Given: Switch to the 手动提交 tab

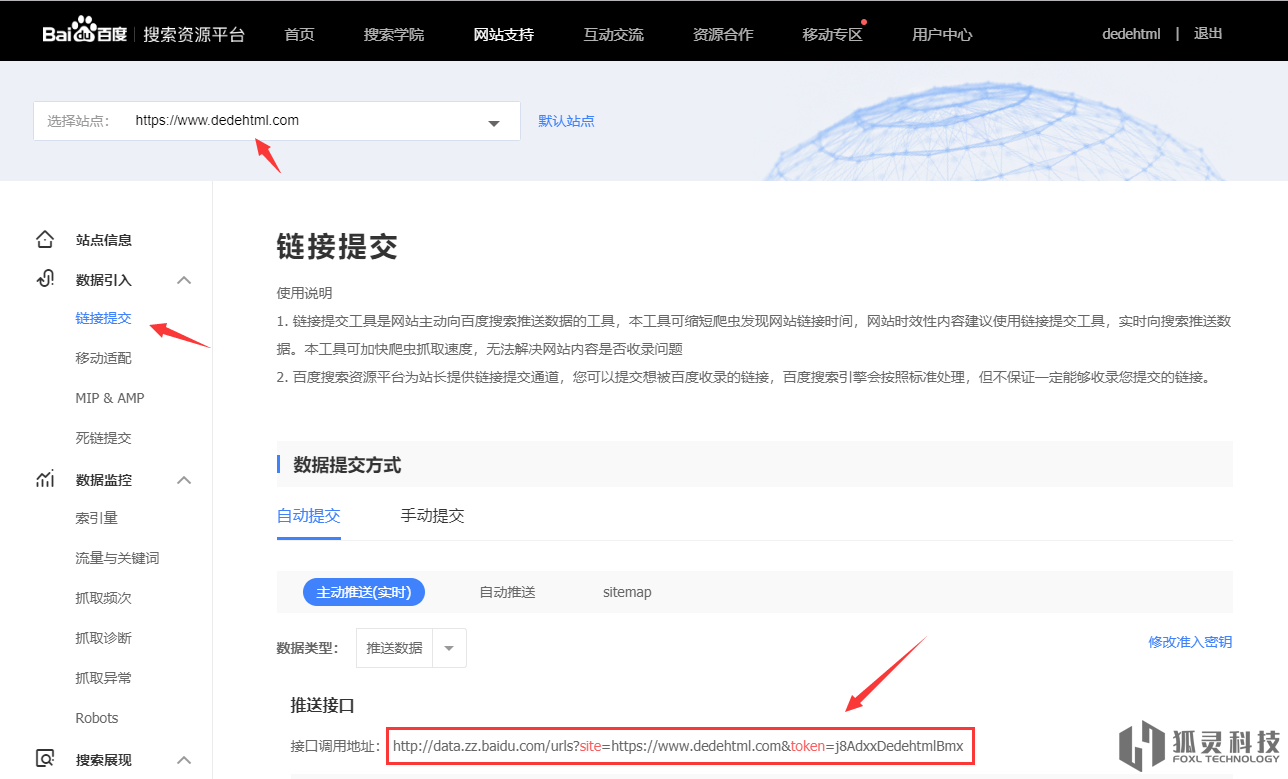Looking at the screenshot, I should pyautogui.click(x=432, y=516).
